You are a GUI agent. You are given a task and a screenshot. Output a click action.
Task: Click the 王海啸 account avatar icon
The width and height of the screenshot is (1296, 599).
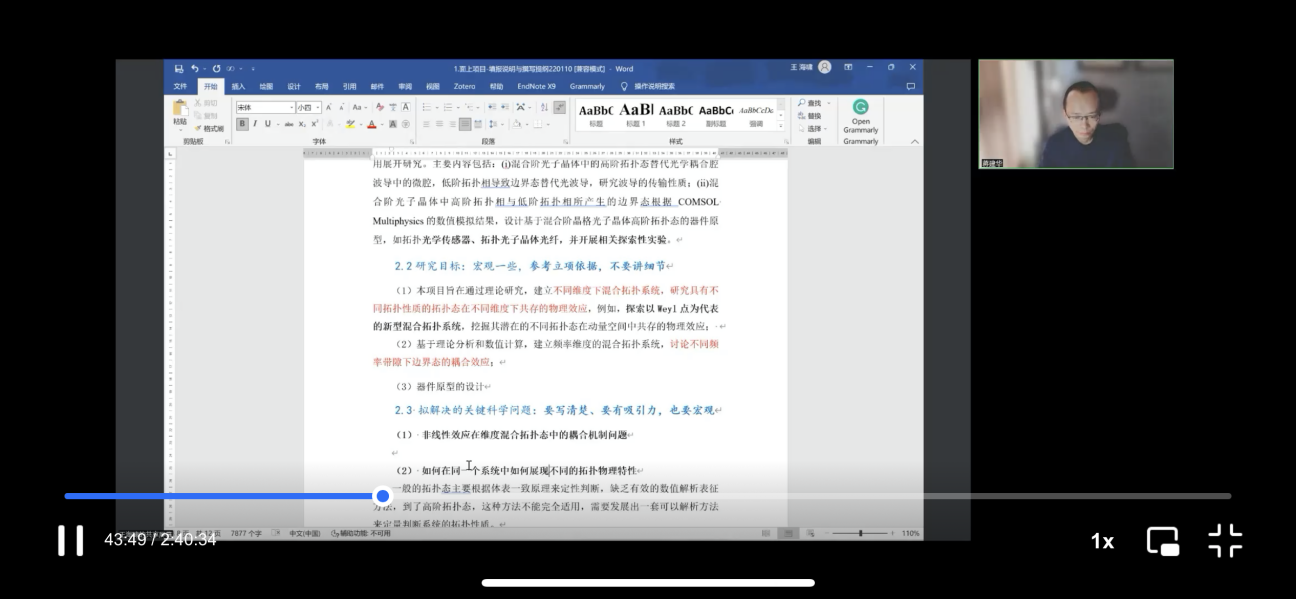[x=825, y=67]
